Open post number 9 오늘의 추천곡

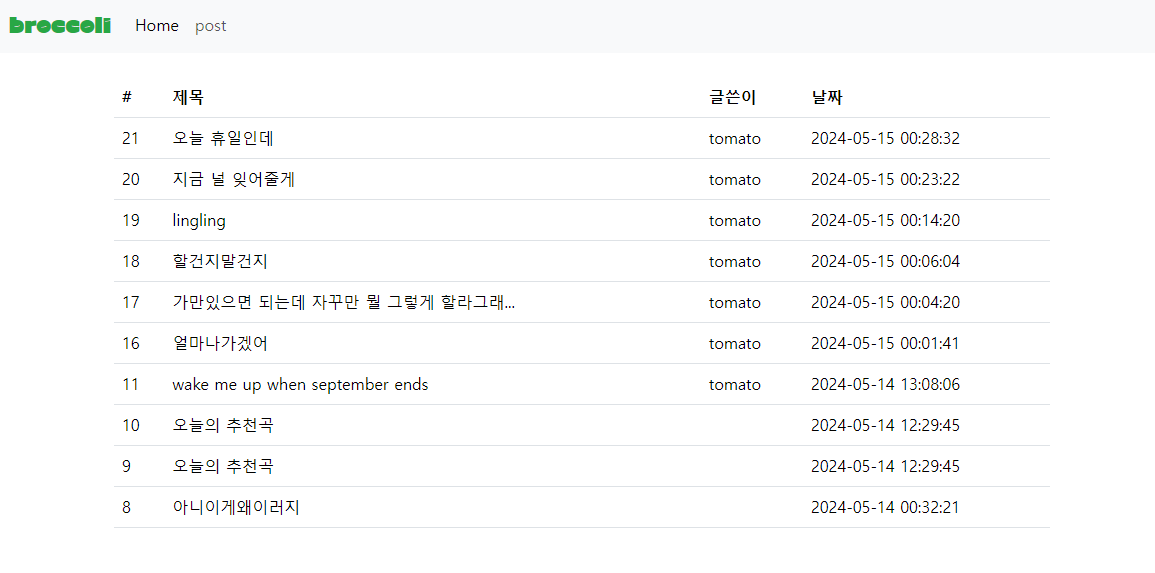(x=223, y=467)
